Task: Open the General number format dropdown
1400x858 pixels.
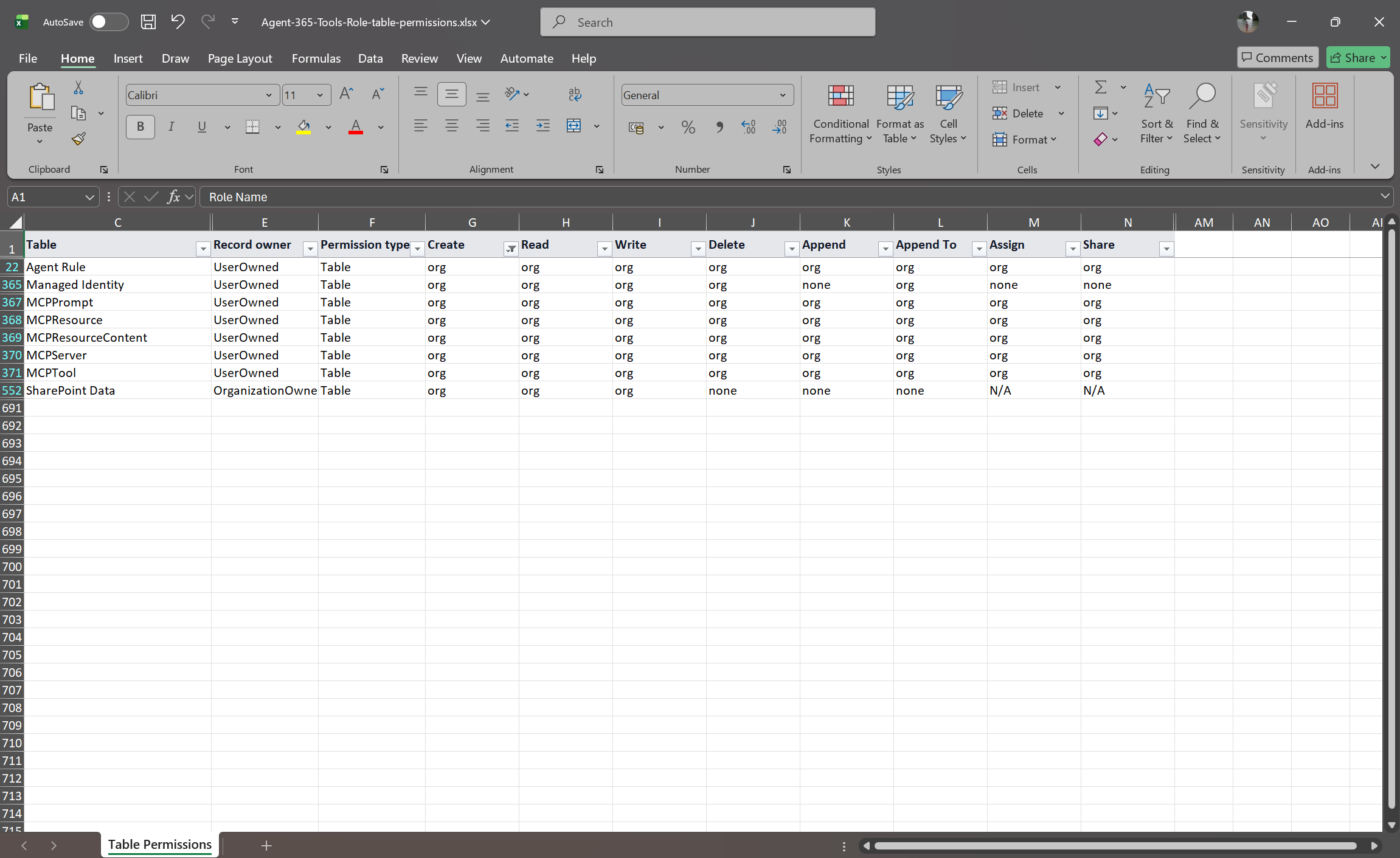Action: pos(783,95)
